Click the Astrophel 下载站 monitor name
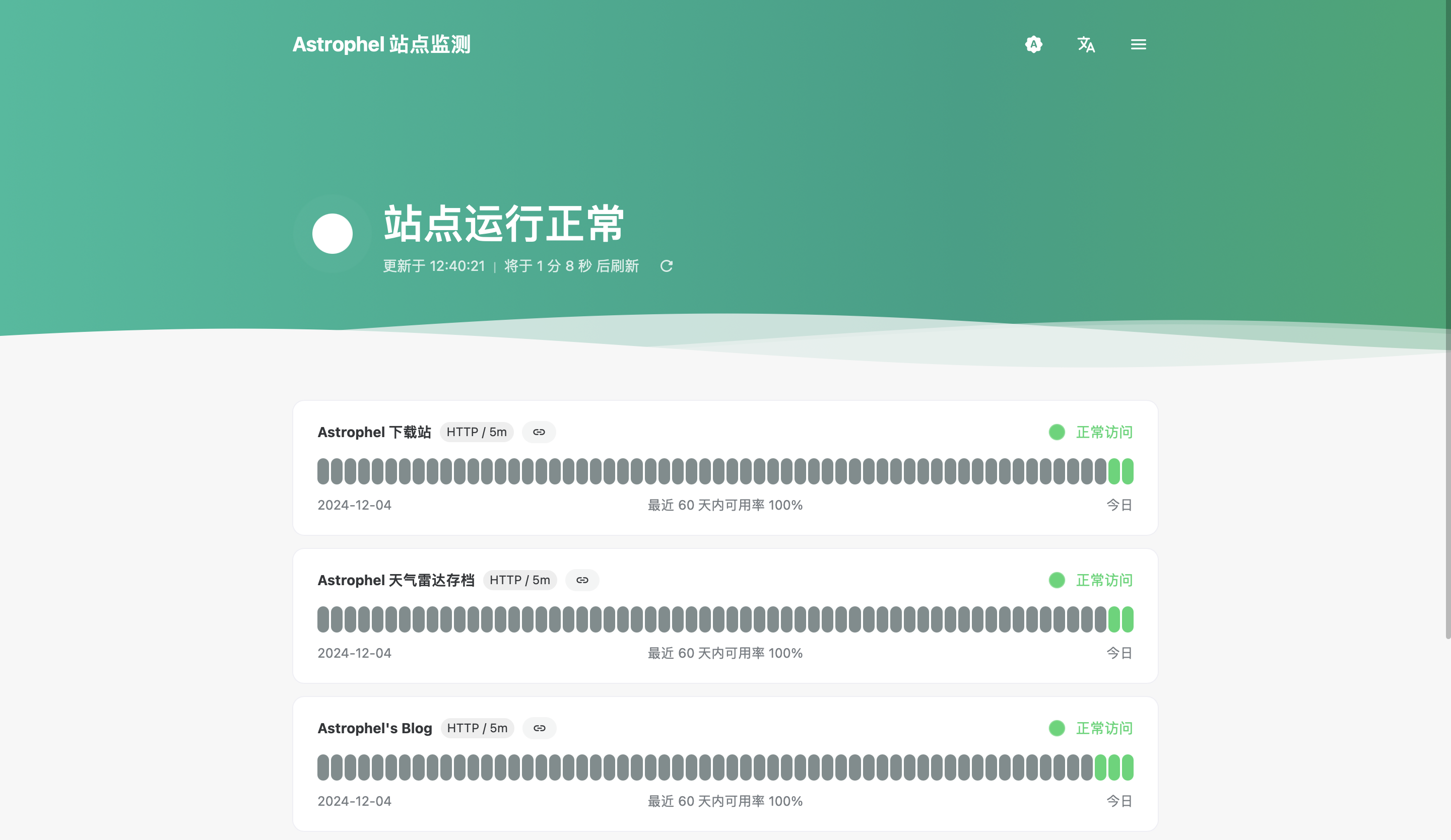 [x=374, y=432]
